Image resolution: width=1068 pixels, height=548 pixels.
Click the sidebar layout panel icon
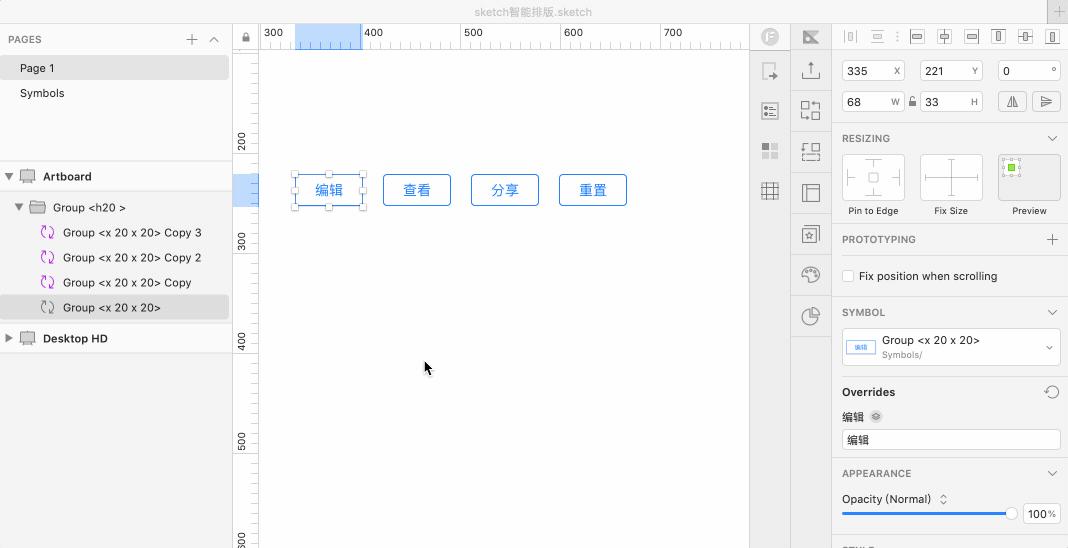pyautogui.click(x=811, y=193)
